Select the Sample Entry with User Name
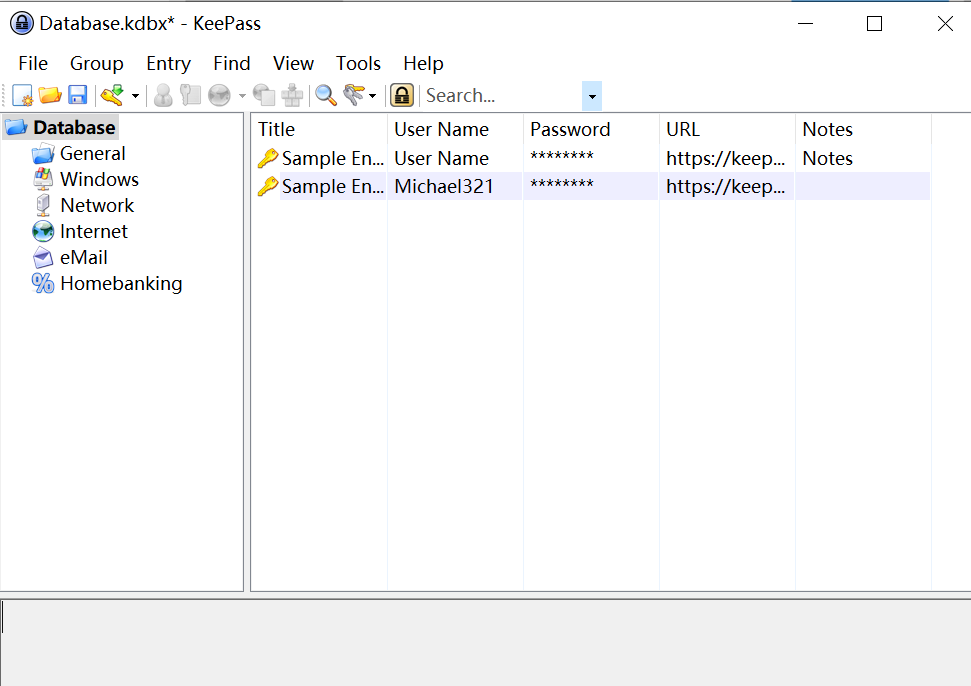 point(333,158)
